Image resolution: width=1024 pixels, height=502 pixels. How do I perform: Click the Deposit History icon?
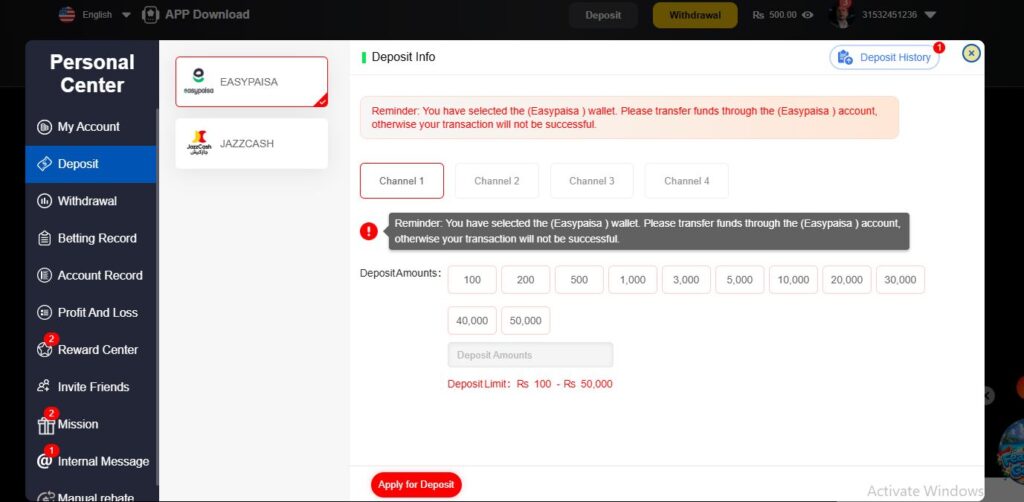point(845,57)
